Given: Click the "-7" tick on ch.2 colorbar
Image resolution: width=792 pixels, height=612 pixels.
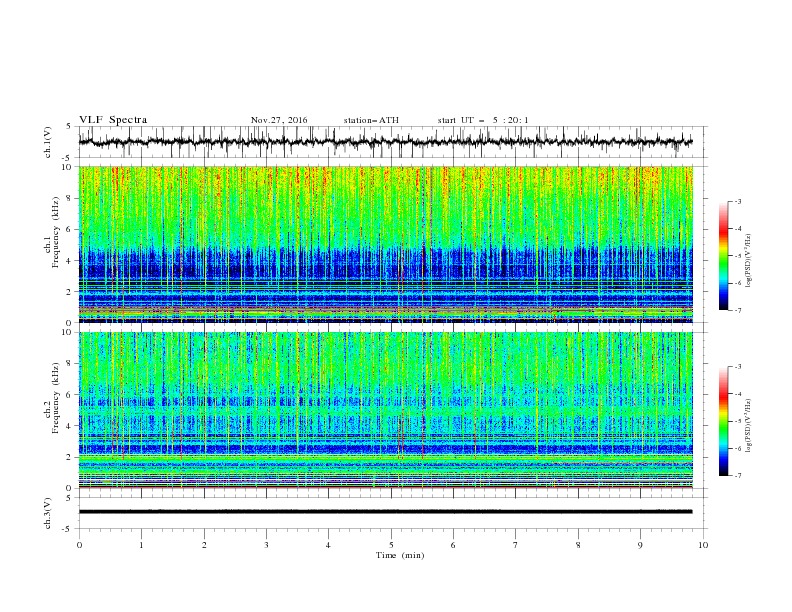Looking at the screenshot, I should [738, 475].
